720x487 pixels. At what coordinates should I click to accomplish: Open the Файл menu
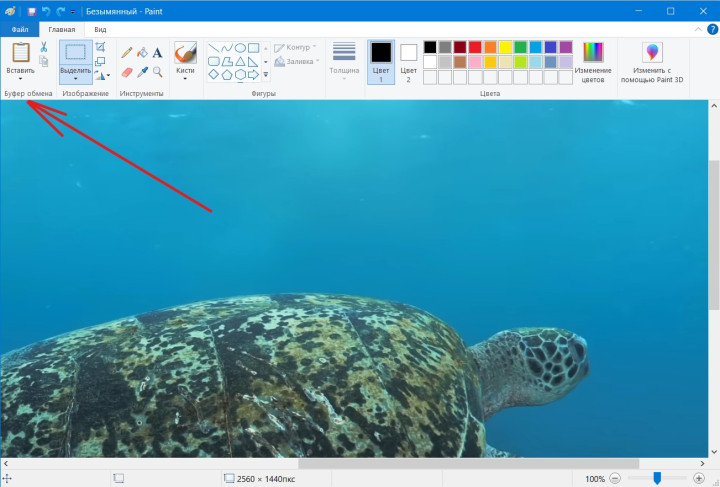pos(19,30)
